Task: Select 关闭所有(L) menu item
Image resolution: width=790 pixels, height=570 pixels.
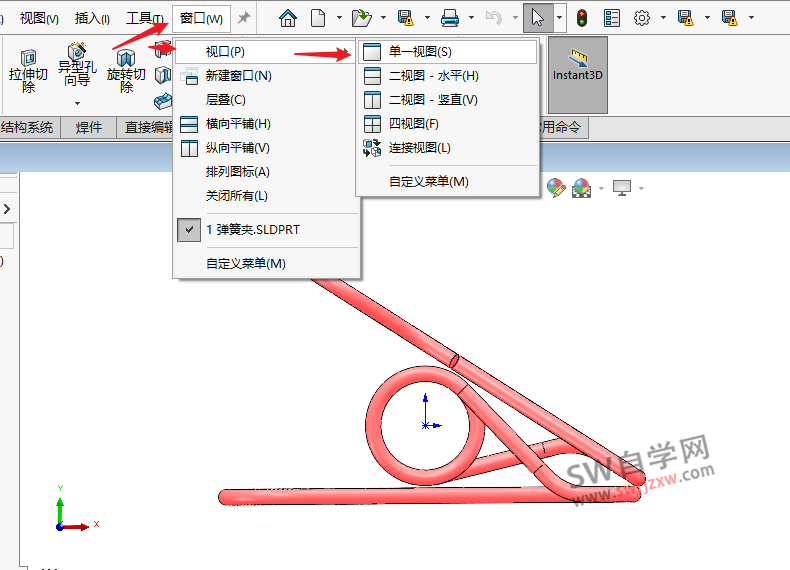Action: [267, 196]
